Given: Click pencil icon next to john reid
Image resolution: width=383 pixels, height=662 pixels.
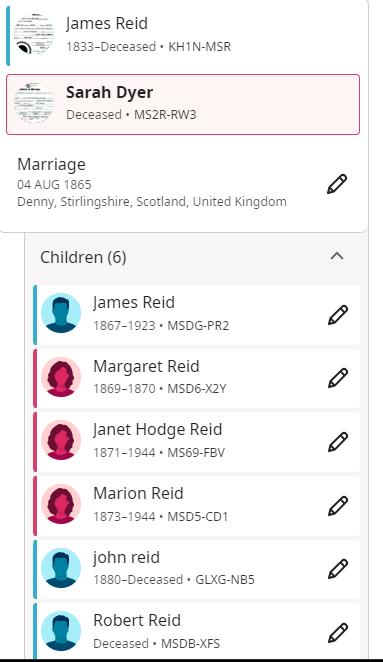Looking at the screenshot, I should [x=338, y=569].
